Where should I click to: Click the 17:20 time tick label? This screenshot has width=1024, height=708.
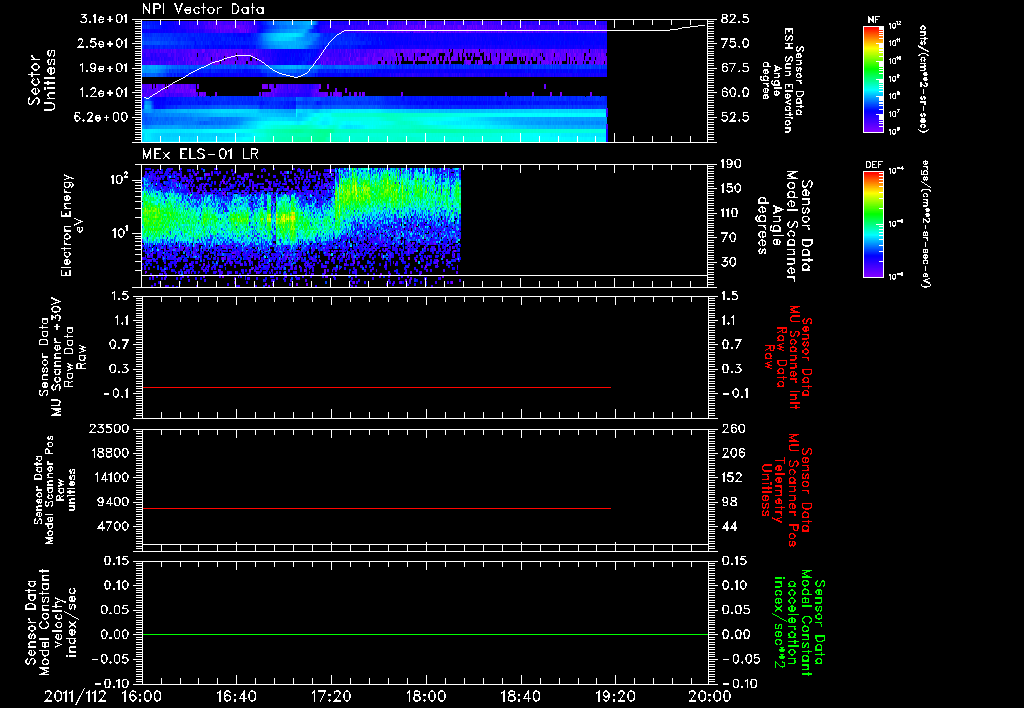tap(331, 696)
